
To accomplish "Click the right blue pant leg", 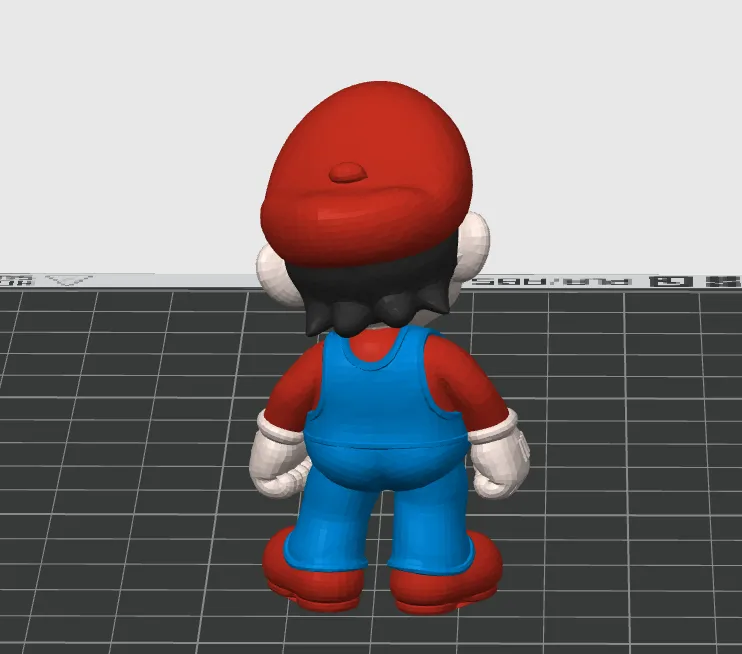I will [x=431, y=525].
